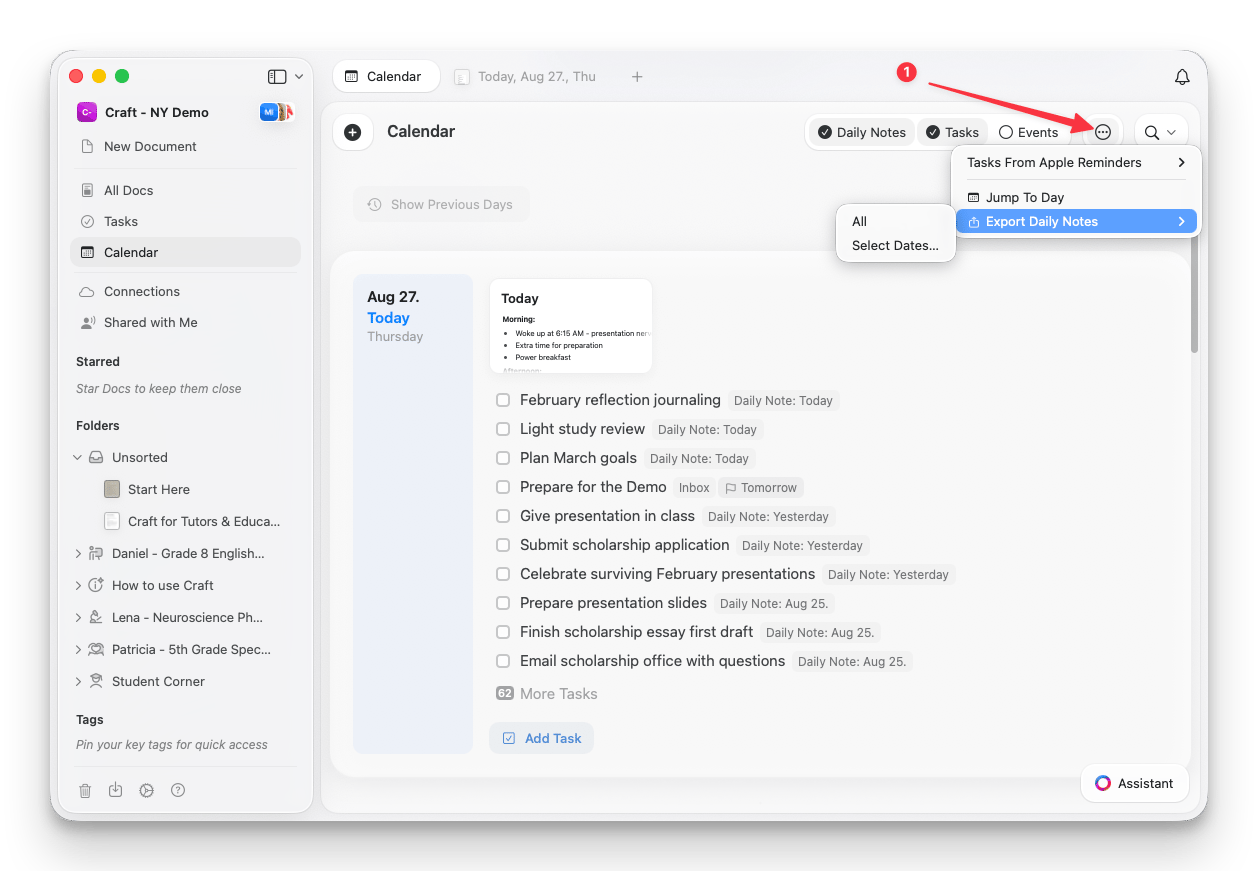Image resolution: width=1258 pixels, height=871 pixels.
Task: Switch to the Calendar tab
Action: pyautogui.click(x=384, y=76)
